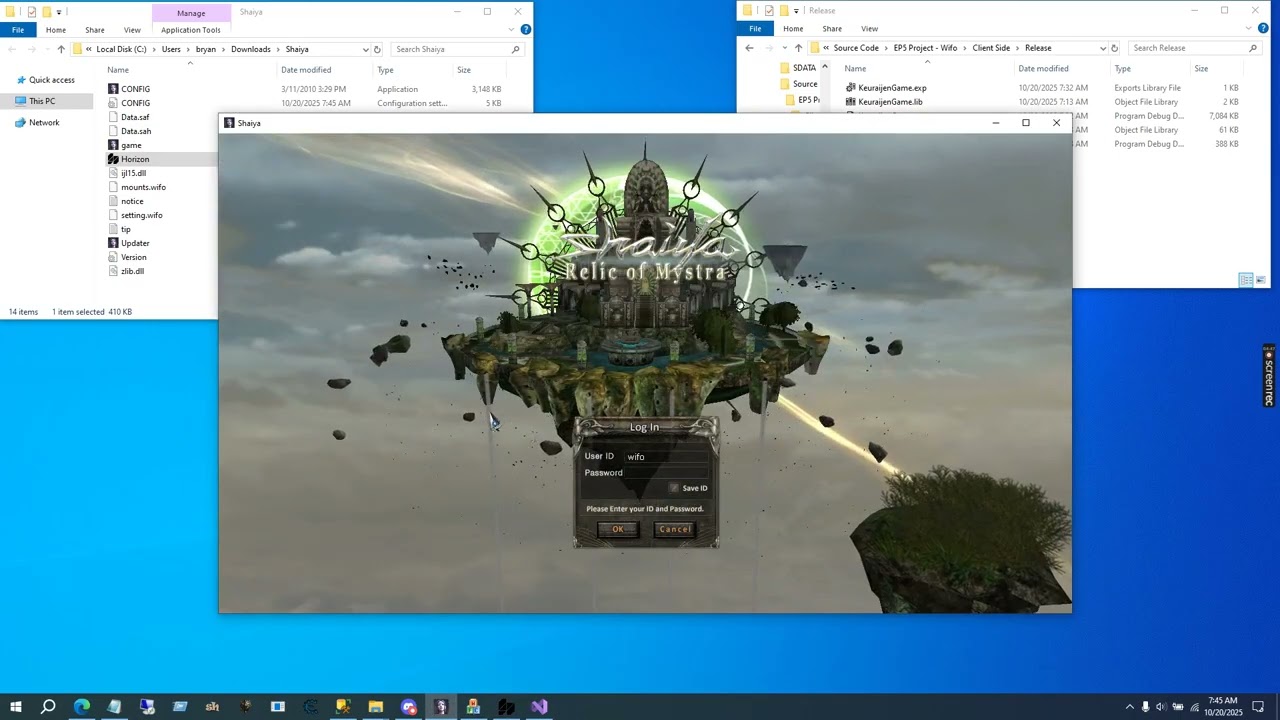Refresh the Release folder view

tap(1114, 48)
